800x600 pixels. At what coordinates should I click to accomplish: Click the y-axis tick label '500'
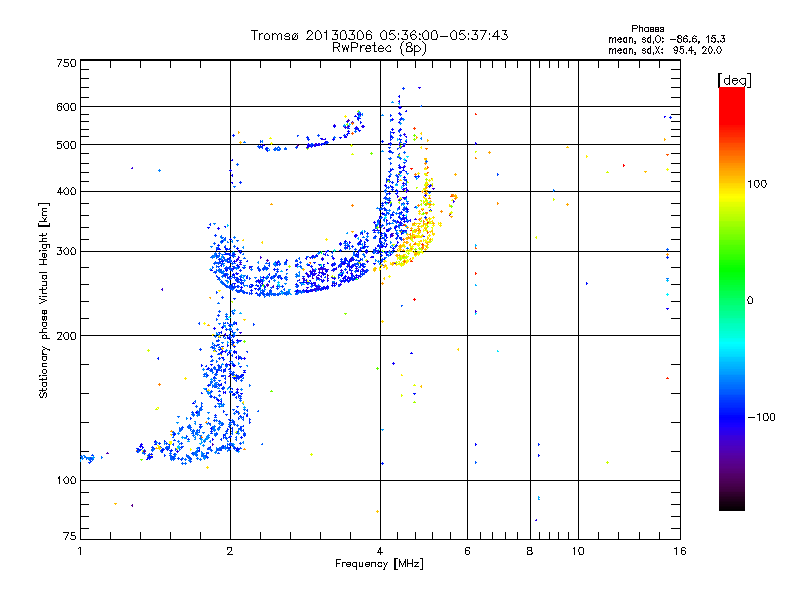[x=66, y=145]
